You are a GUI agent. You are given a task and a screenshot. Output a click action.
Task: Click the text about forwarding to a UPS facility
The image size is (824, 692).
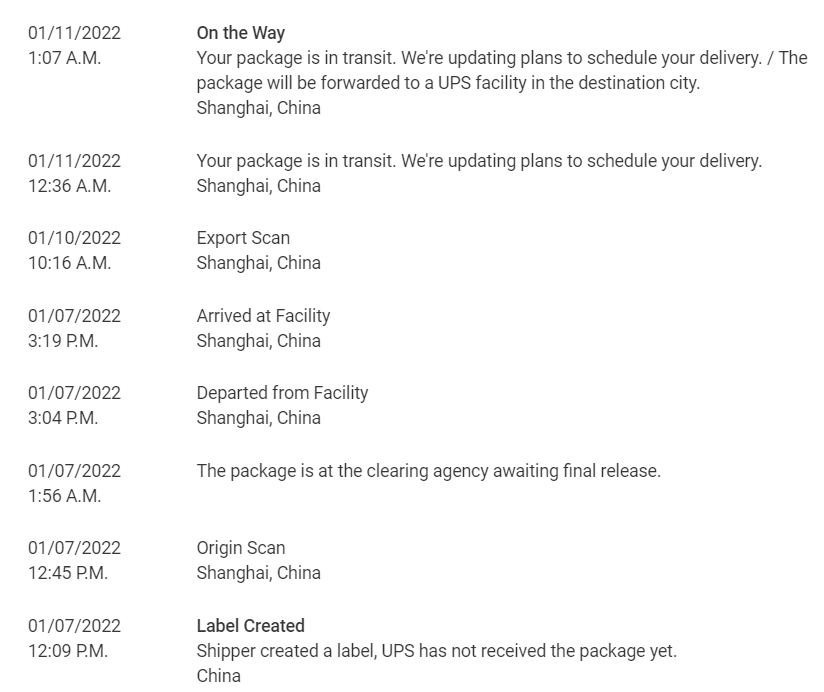448,83
